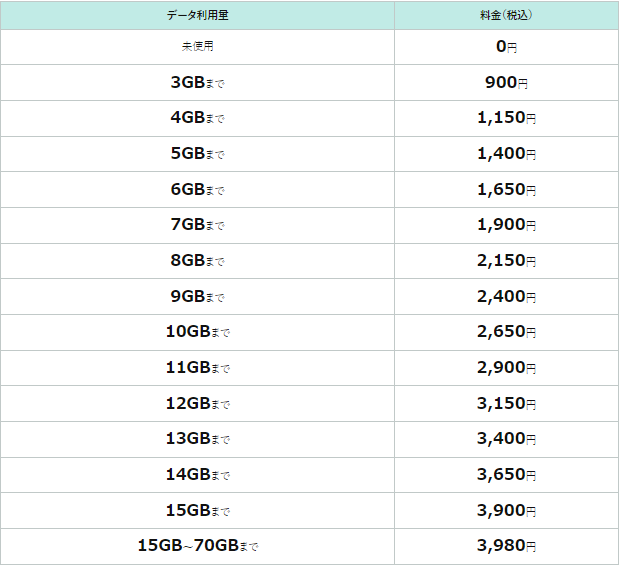Click the 2,900円 price cell
The image size is (622, 565).
click(506, 368)
